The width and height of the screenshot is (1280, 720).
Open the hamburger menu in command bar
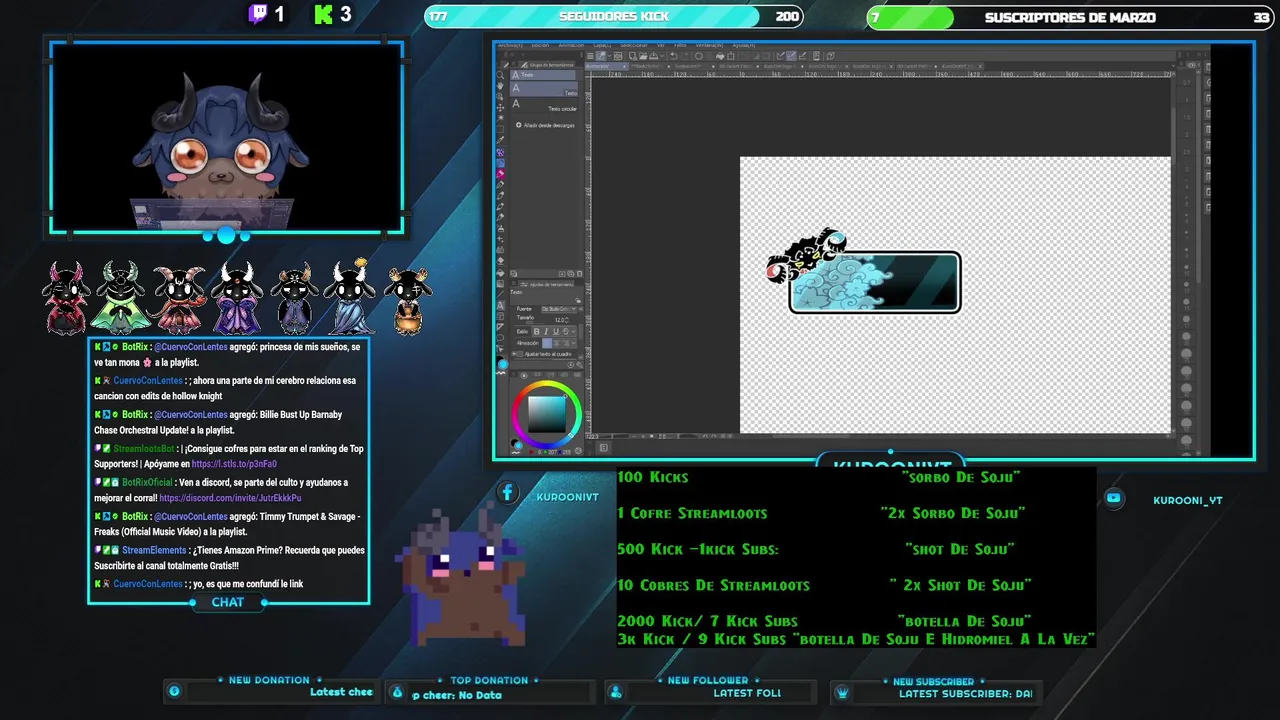pos(590,56)
